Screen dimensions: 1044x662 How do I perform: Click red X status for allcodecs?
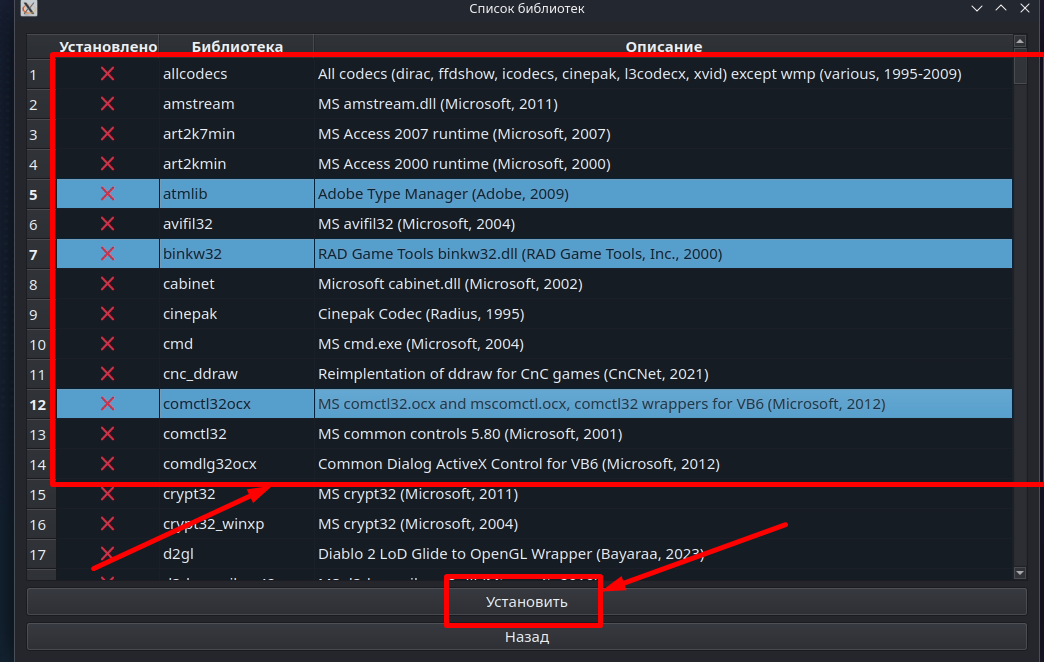click(x=107, y=74)
